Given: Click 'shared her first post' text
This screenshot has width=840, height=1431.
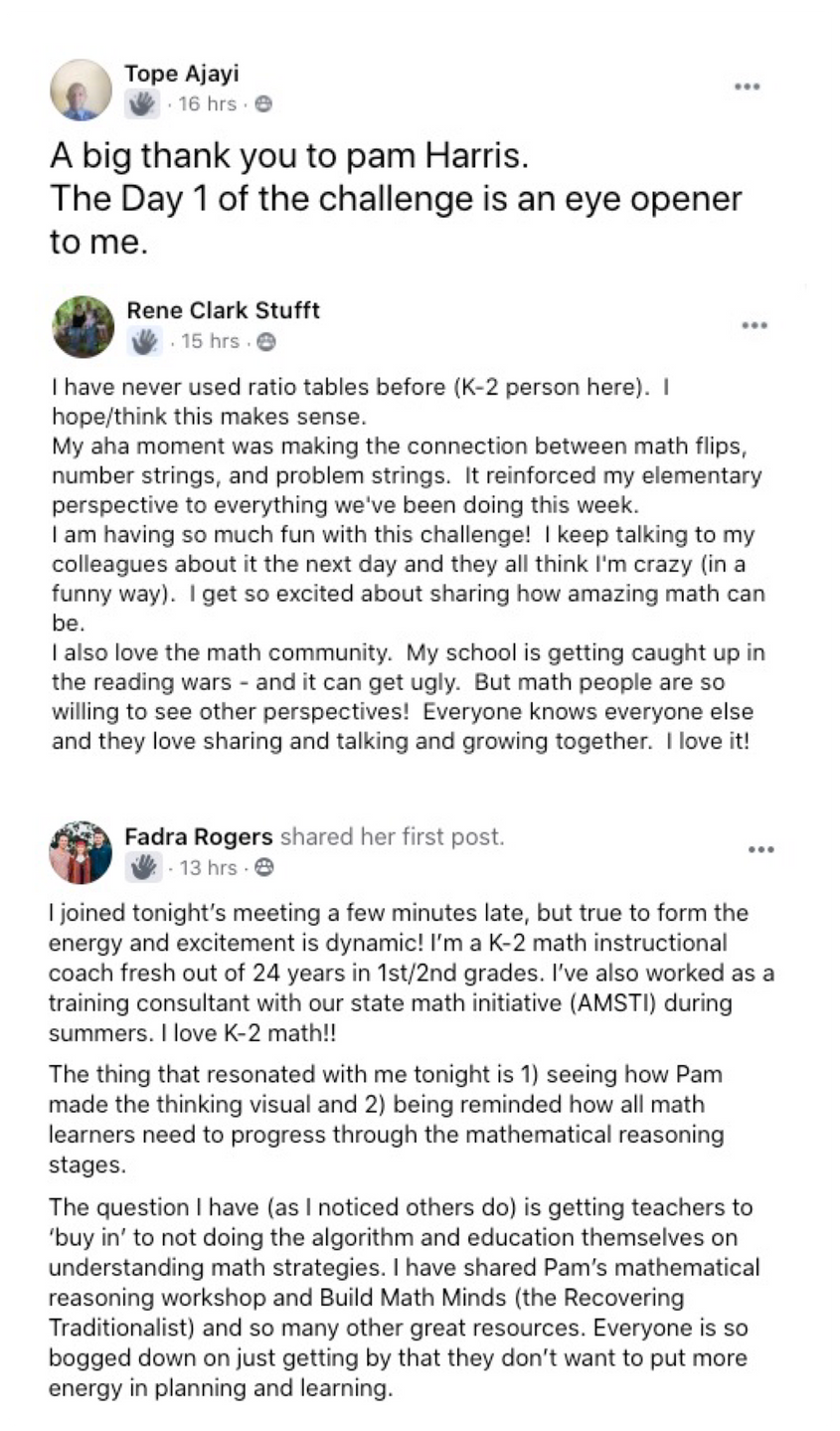Looking at the screenshot, I should [392, 837].
